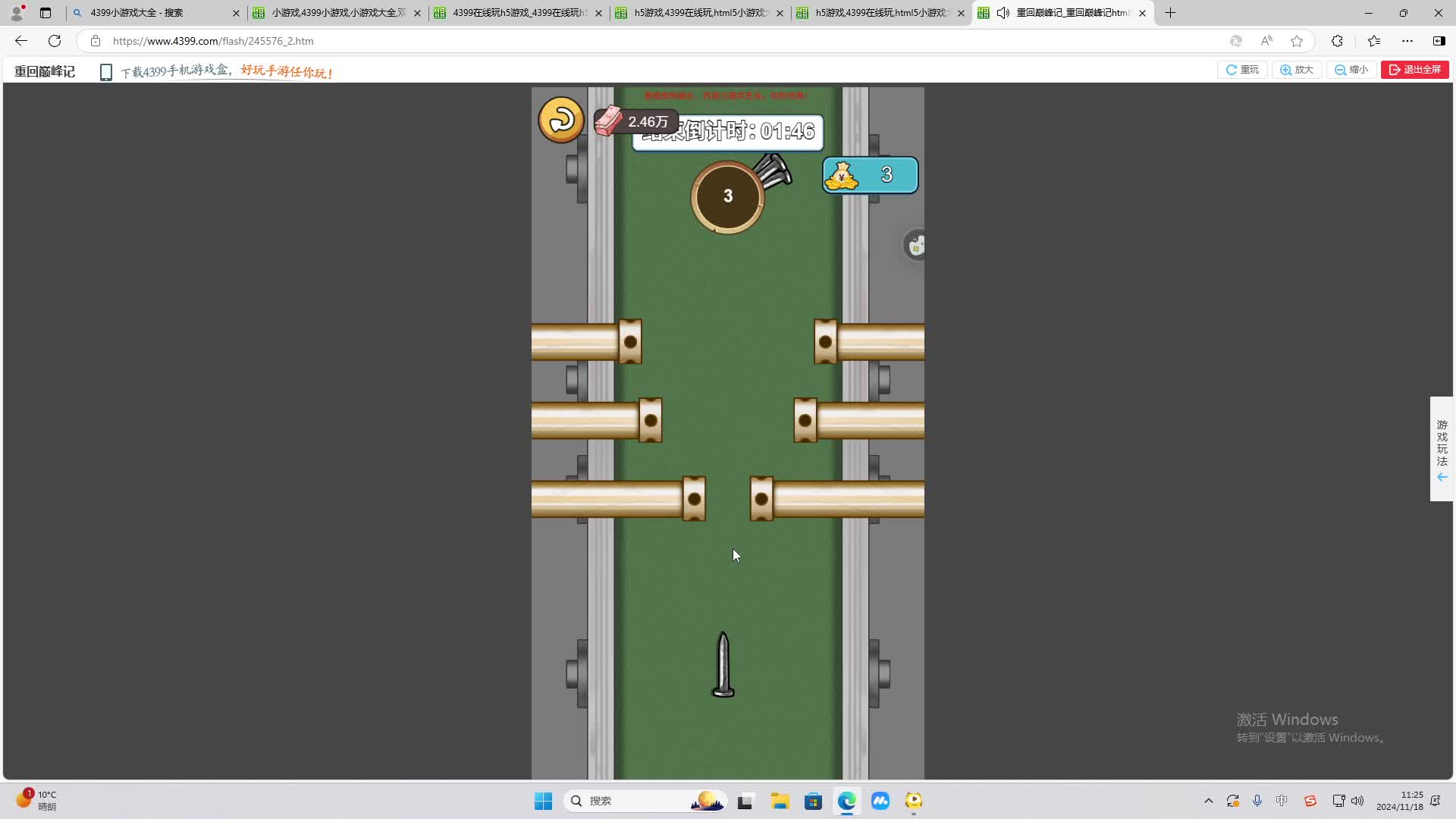Click the gold money bag score icon
1456x819 pixels.
(x=841, y=175)
